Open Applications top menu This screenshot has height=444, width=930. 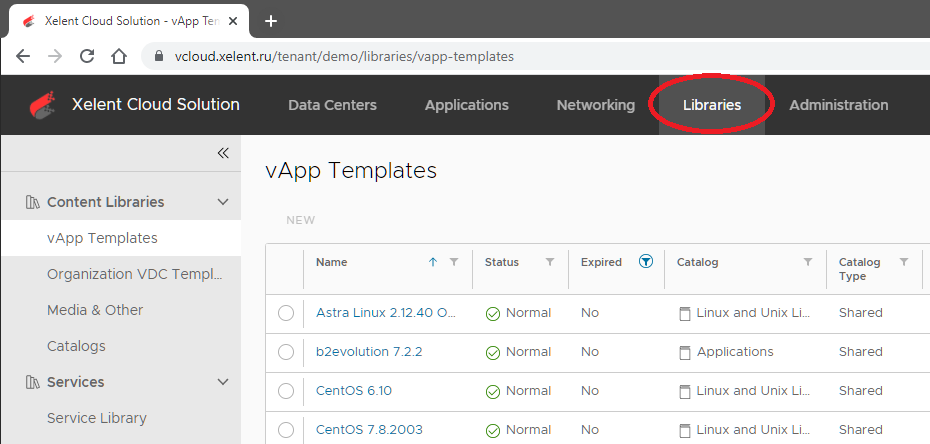(467, 105)
